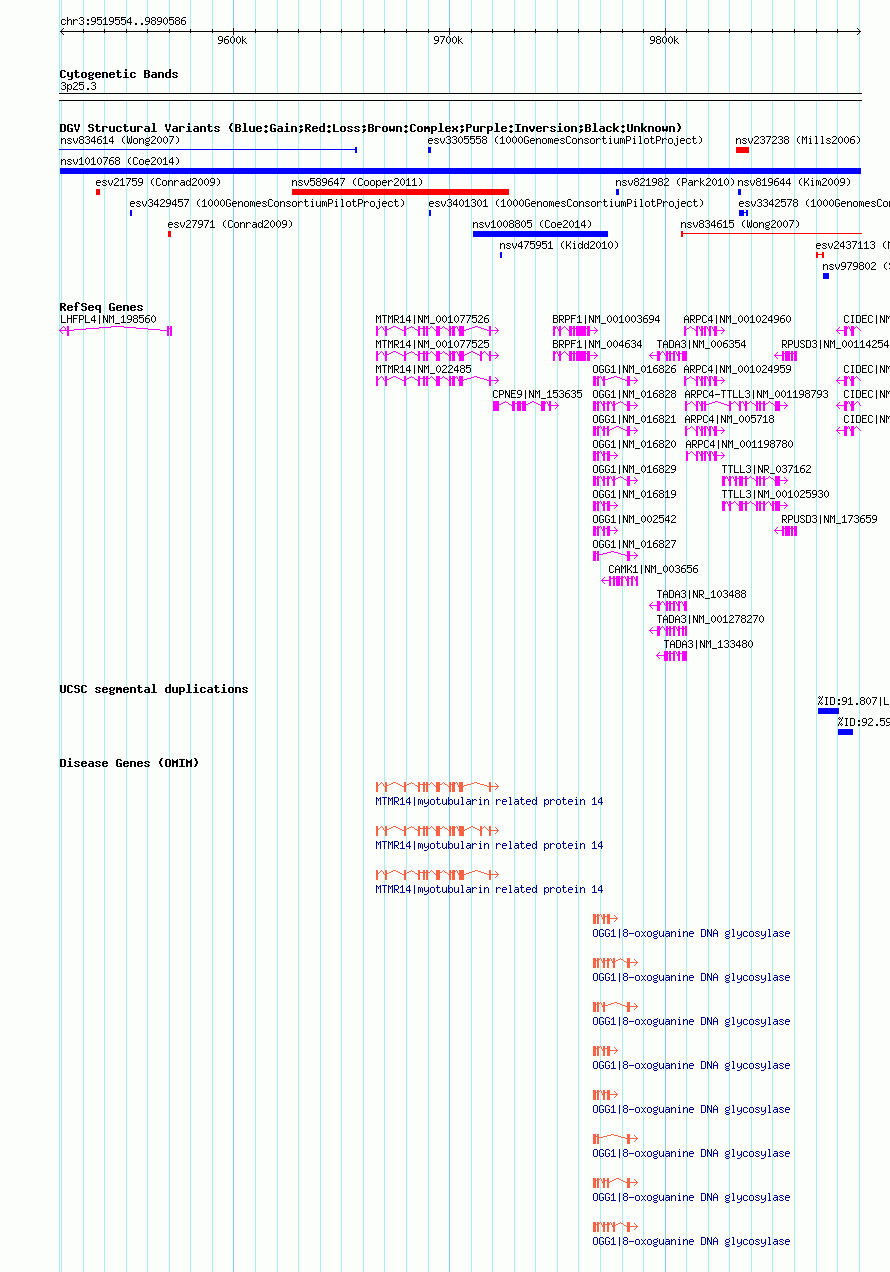Click the nsv589647 (Cooper2011) label

[x=357, y=183]
